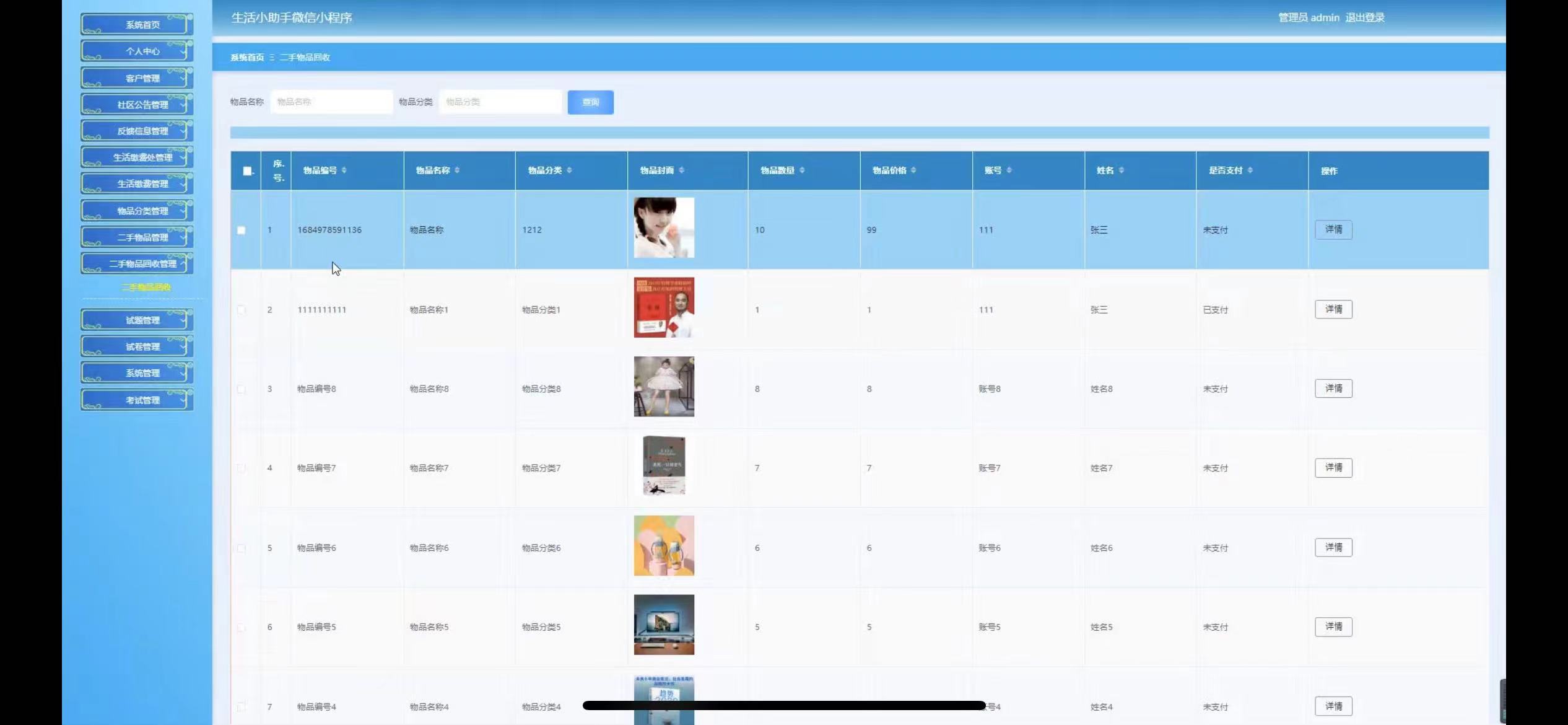
Task: Collapse 二手物品回收管理 sidebar menu
Action: [137, 264]
